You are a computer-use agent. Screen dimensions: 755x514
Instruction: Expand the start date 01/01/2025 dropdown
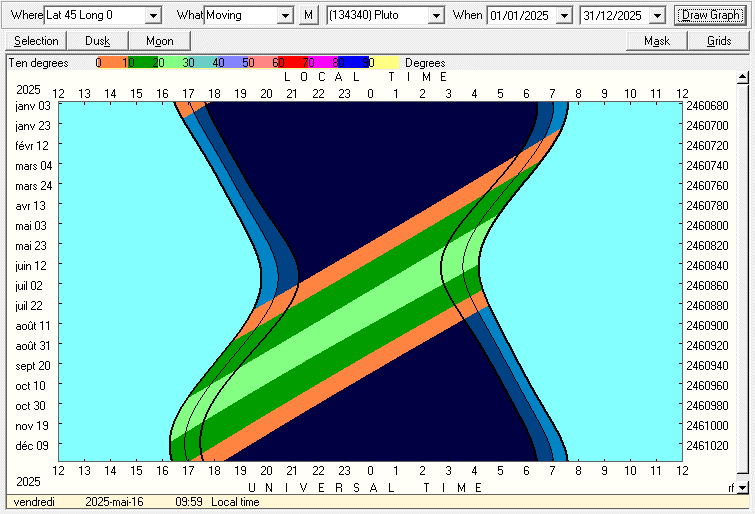(564, 15)
